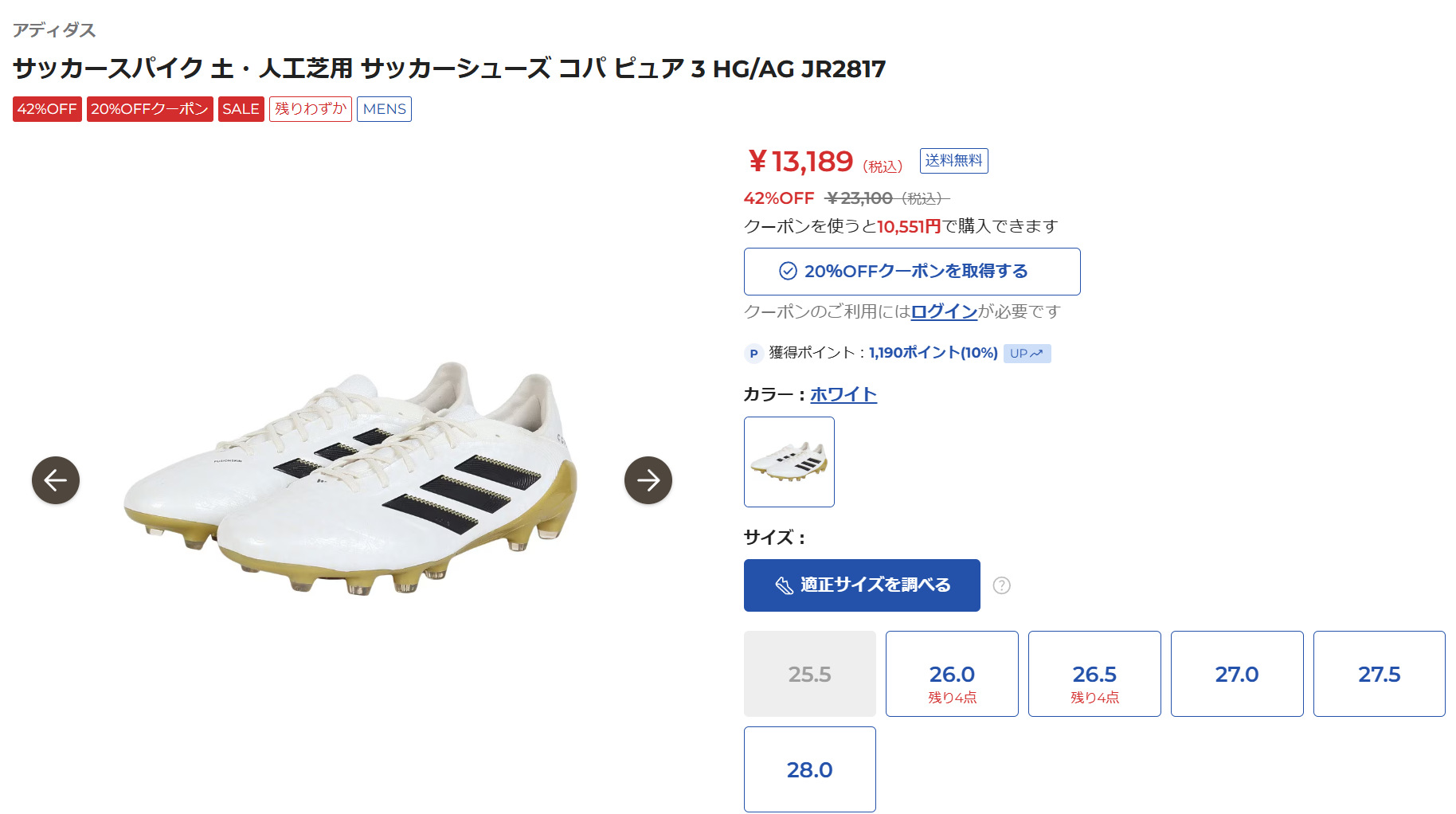Check the proper size finder button
The image size is (1456, 814).
click(x=862, y=585)
